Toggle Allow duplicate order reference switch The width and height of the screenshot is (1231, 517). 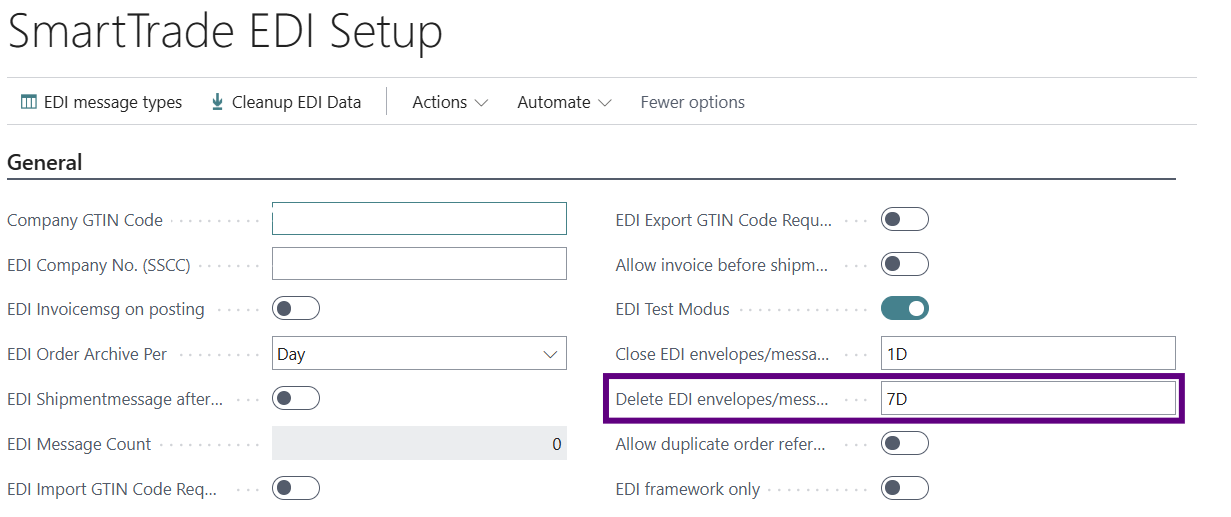(x=904, y=443)
